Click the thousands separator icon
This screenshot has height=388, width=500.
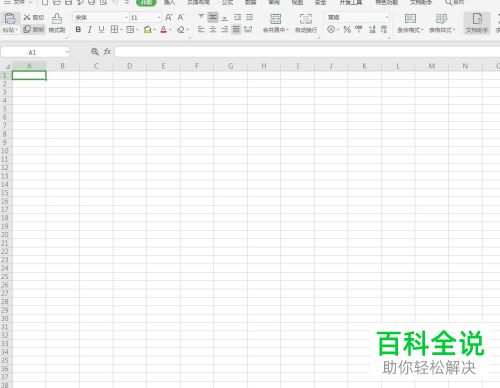point(359,29)
